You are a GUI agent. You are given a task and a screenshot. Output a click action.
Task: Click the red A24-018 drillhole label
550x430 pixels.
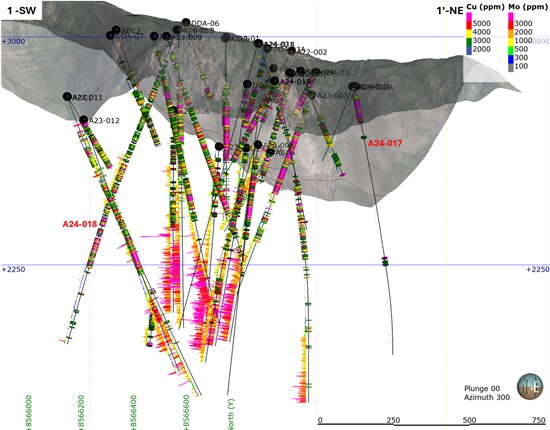tap(80, 224)
